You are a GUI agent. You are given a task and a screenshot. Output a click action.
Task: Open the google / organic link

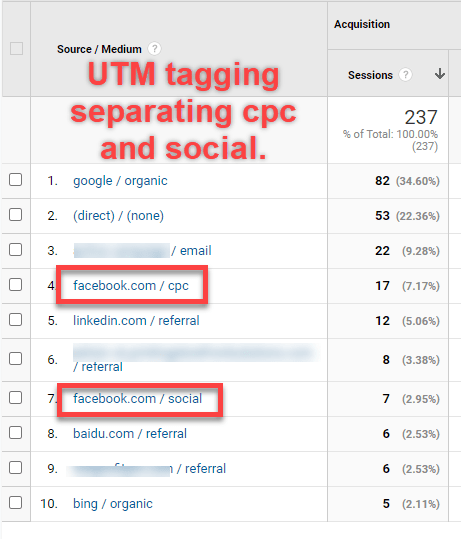click(120, 181)
